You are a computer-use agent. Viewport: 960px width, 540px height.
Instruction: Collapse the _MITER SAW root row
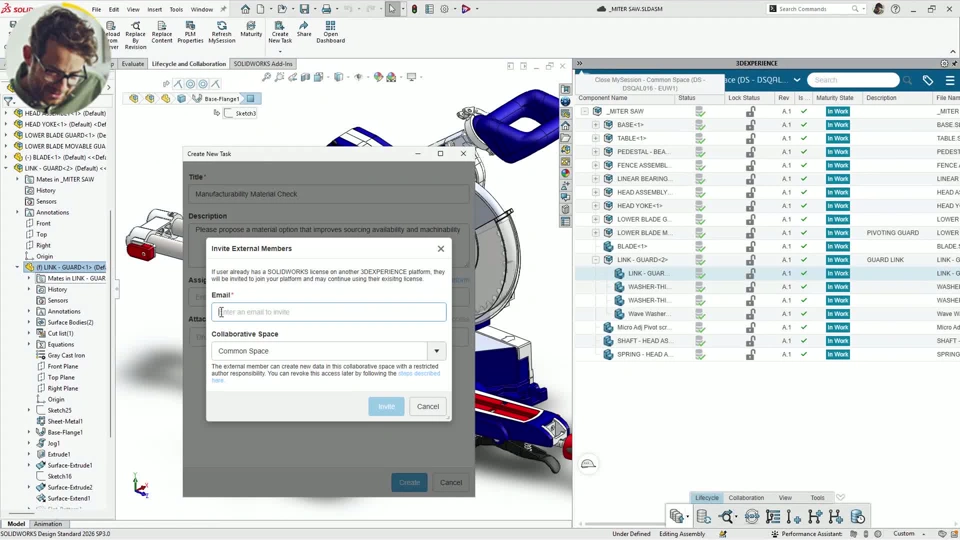pyautogui.click(x=584, y=111)
